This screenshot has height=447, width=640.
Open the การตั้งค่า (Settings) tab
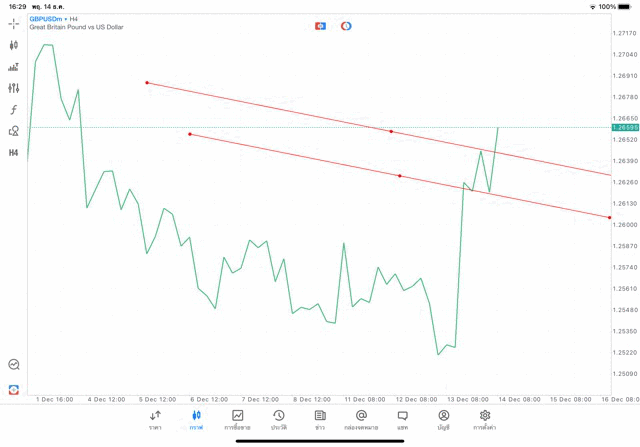pyautogui.click(x=485, y=419)
